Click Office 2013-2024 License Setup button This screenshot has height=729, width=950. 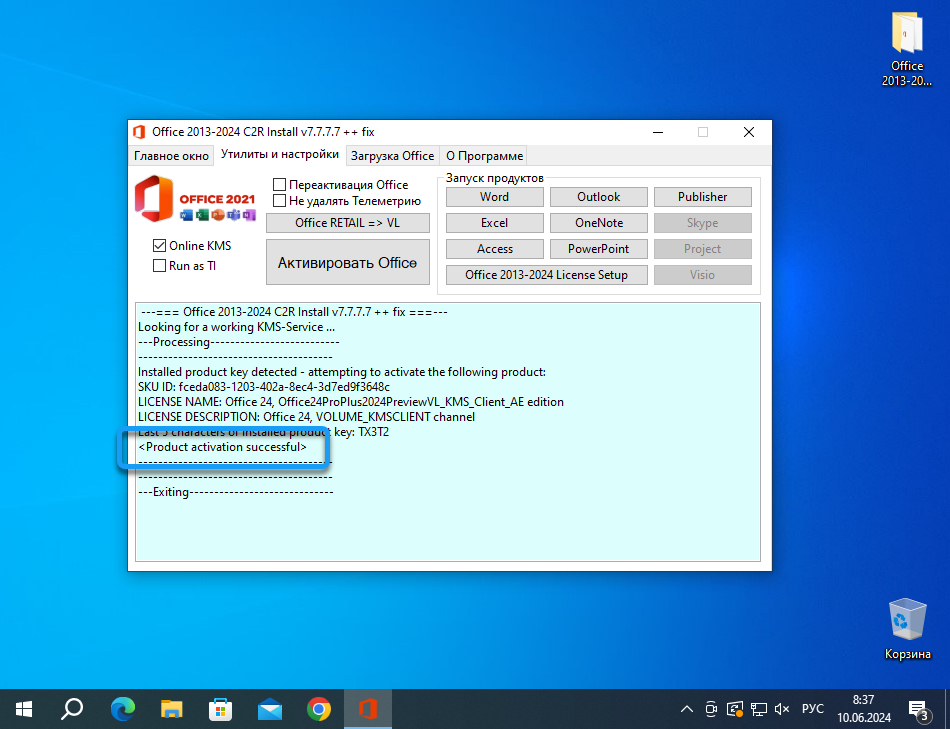(546, 275)
